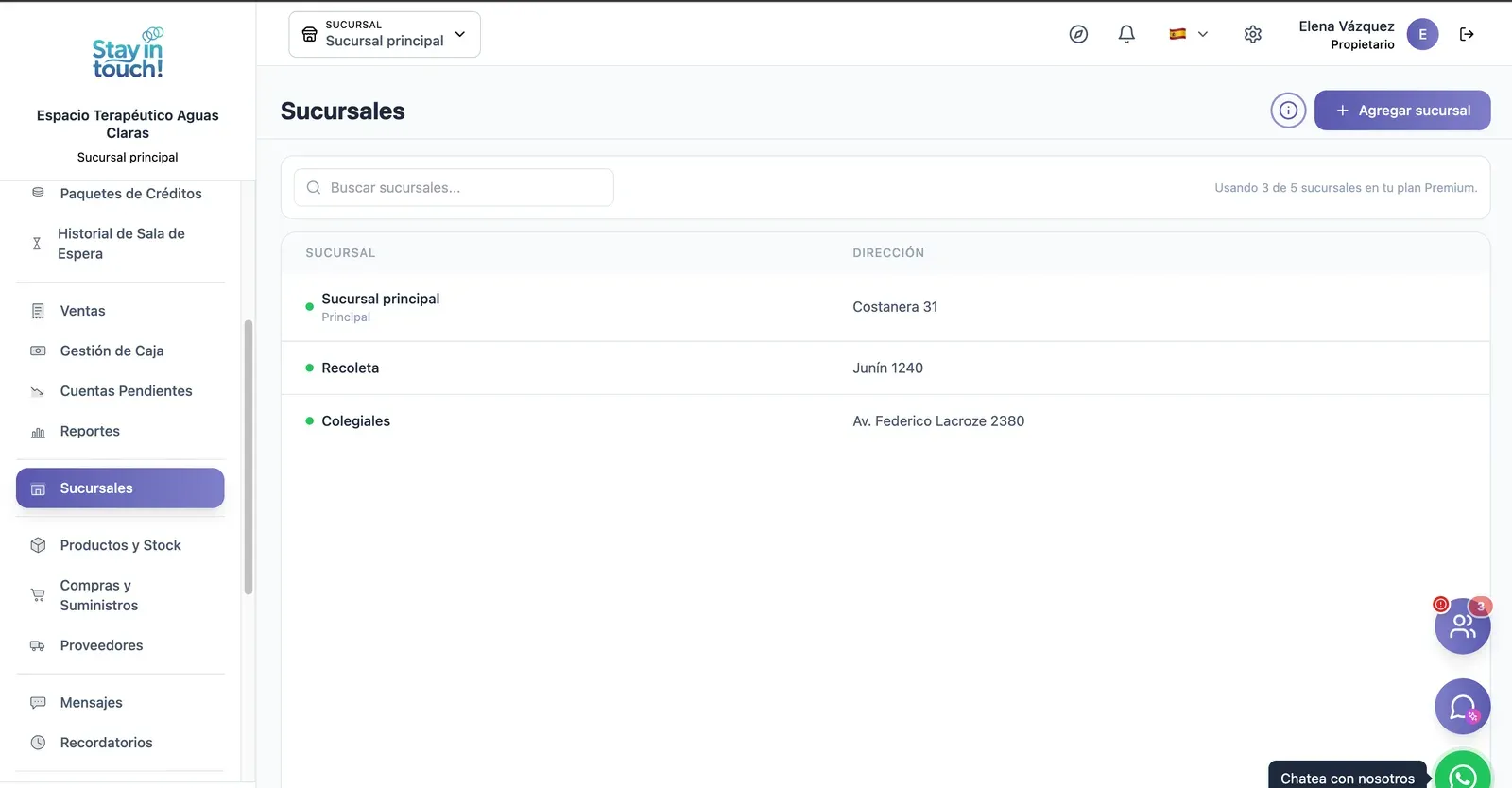Image resolution: width=1512 pixels, height=788 pixels.
Task: Click Agregar sucursal button
Action: click(1402, 111)
